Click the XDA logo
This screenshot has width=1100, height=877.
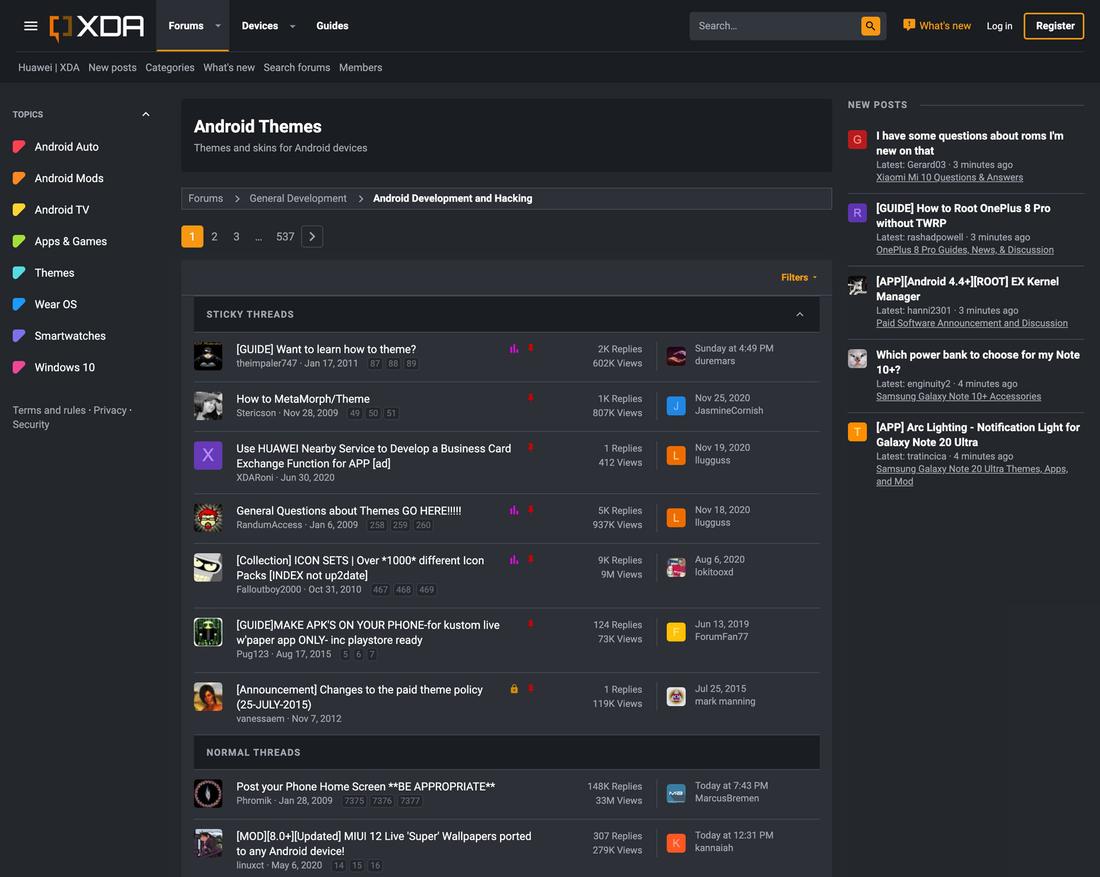[97, 27]
